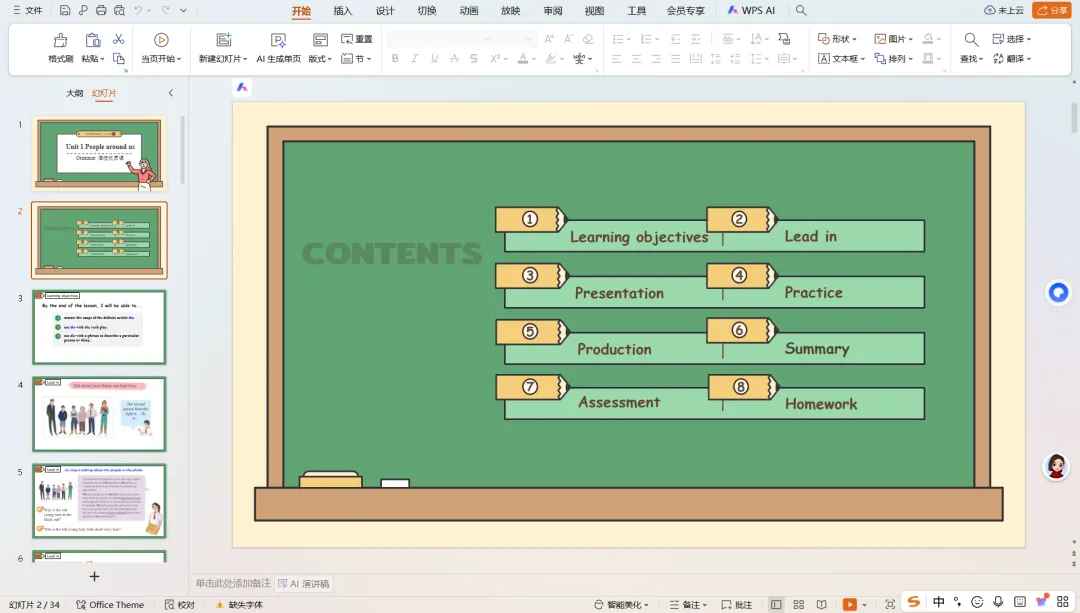Toggle the 批注 (Comments) pane in status bar
Screen dimensions: 1080x613
[736, 605]
